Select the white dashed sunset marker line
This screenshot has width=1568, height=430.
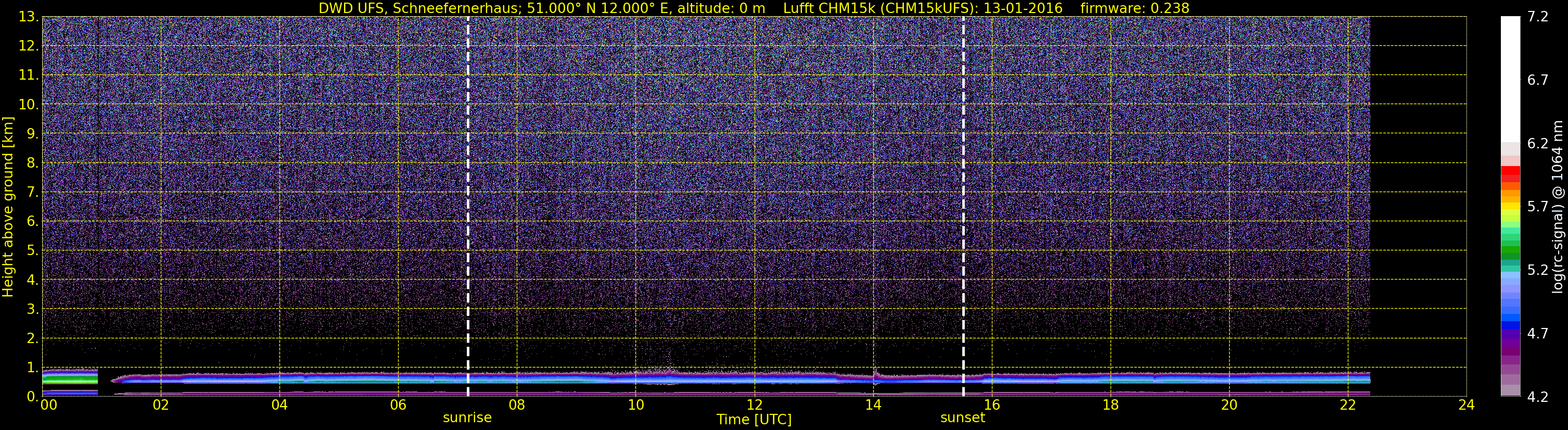(x=963, y=207)
